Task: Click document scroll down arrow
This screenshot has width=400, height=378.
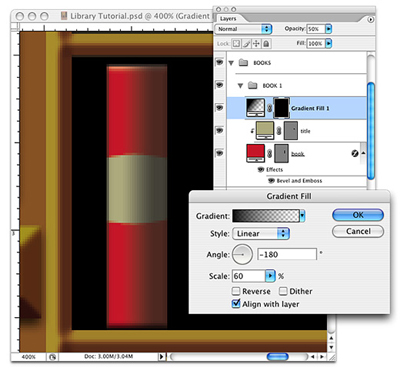Action: (x=331, y=347)
